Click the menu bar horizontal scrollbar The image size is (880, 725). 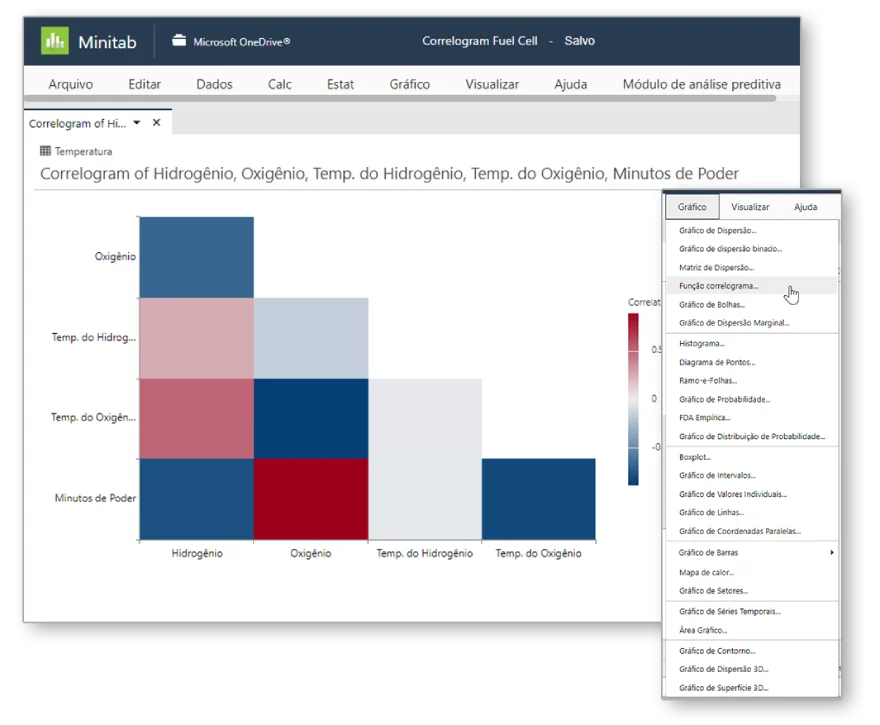click(x=400, y=98)
